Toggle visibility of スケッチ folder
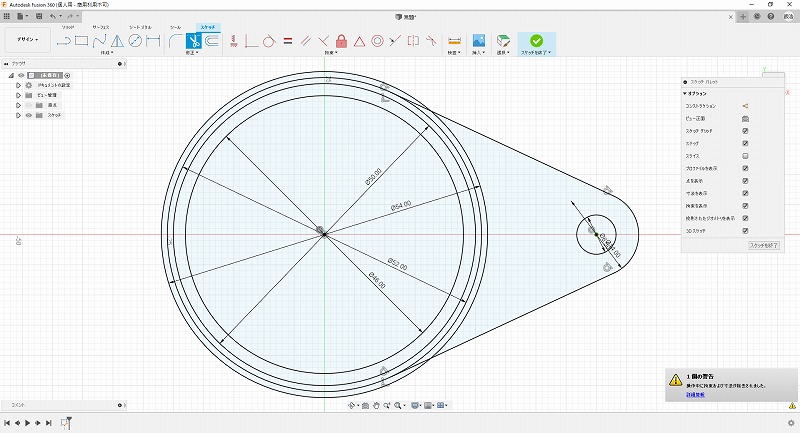Image resolution: width=800 pixels, height=433 pixels. (28, 115)
